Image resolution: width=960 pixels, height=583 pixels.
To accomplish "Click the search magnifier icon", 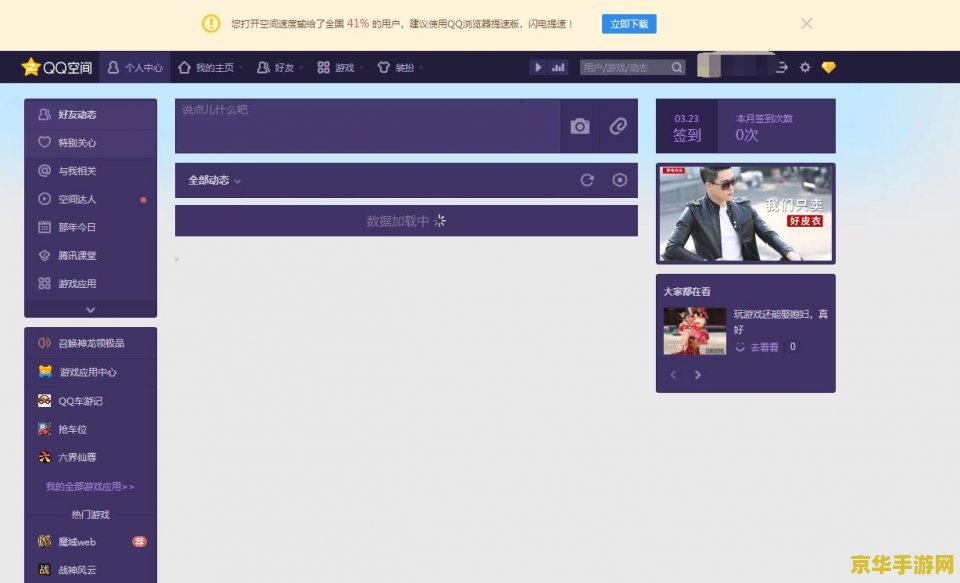I will click(x=677, y=67).
